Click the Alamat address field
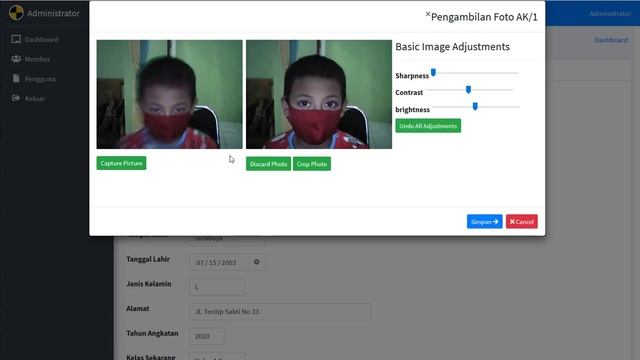640x360 pixels. [280, 311]
